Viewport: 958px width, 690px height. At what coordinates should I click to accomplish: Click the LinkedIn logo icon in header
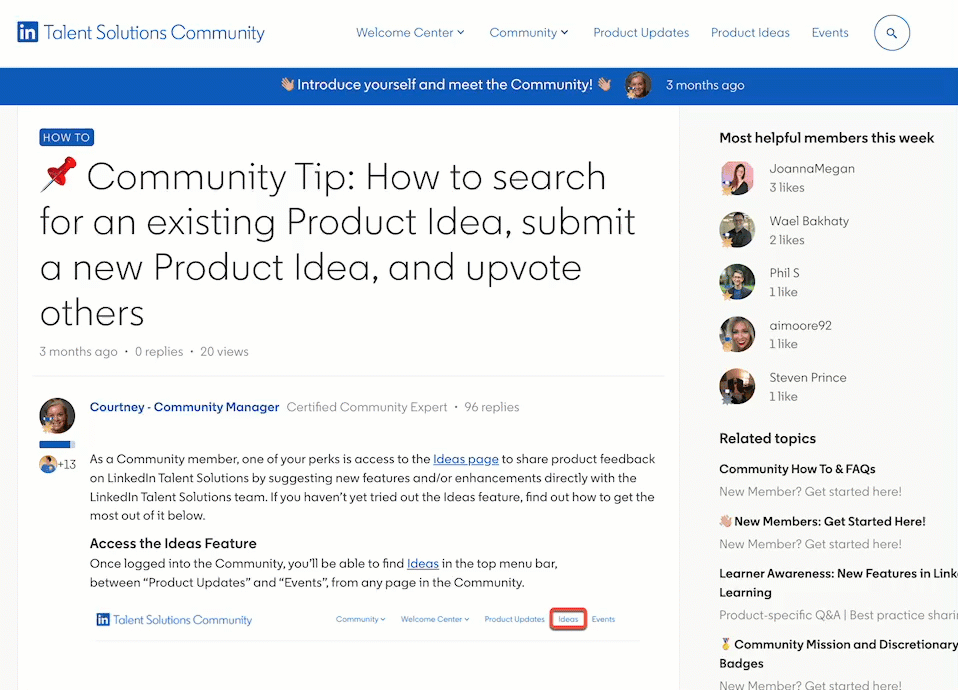point(27,32)
